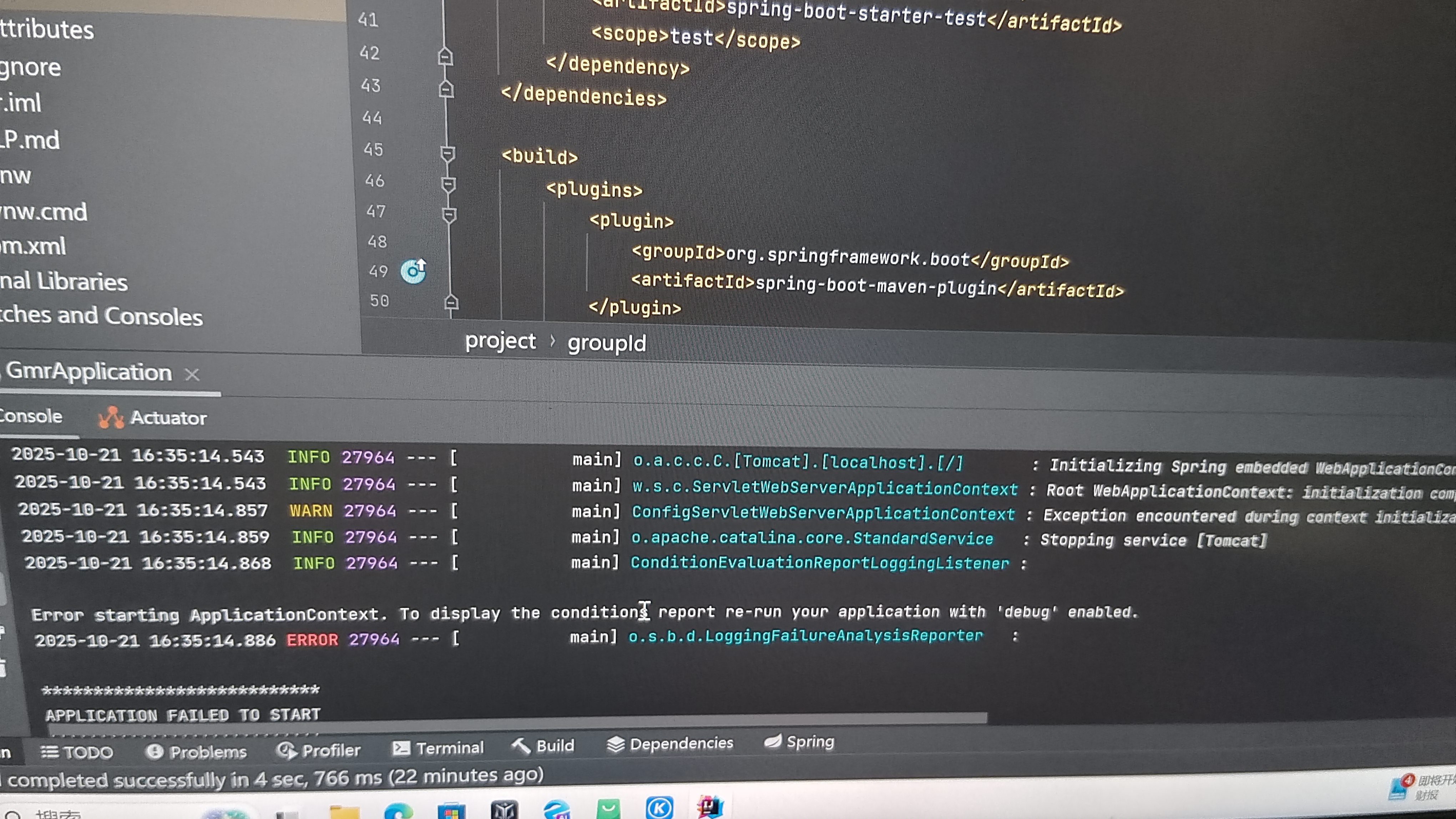This screenshot has height=819, width=1456.
Task: Click the Maven reload gutter icon on line 49
Action: point(413,272)
